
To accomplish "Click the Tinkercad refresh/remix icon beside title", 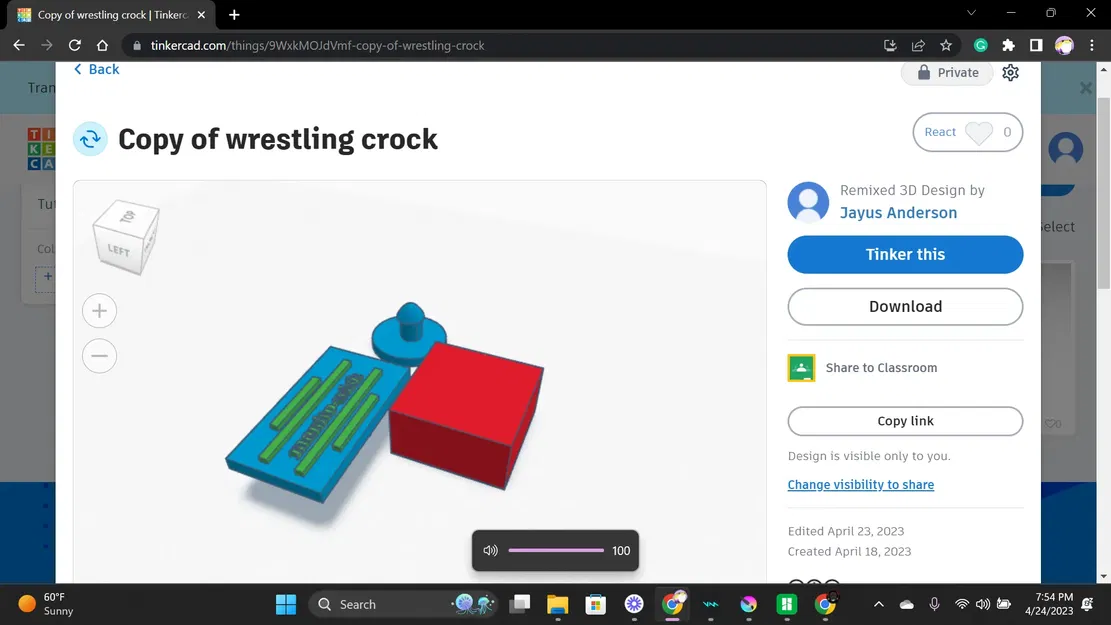I will [x=90, y=139].
